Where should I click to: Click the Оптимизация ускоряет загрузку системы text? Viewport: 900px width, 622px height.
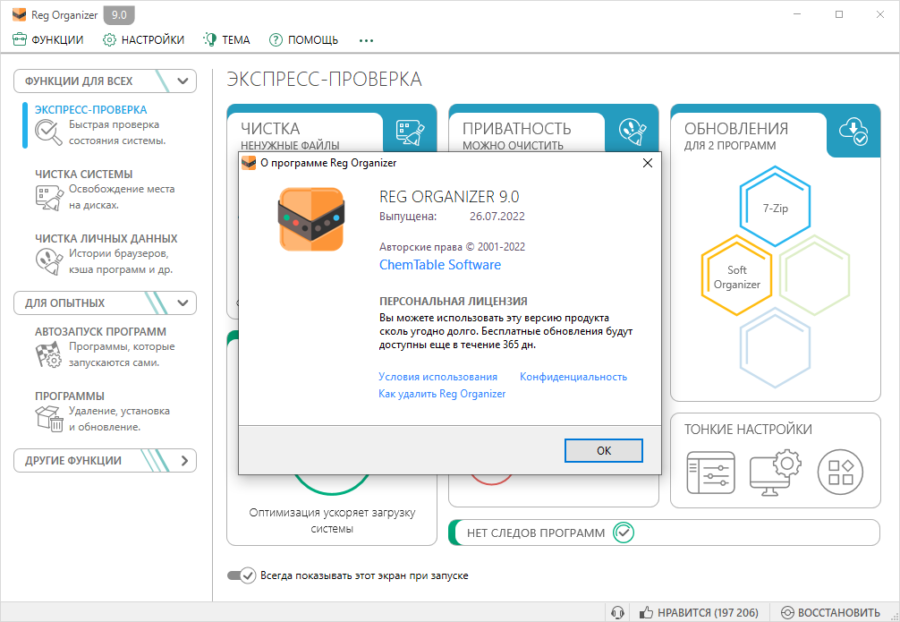click(332, 520)
